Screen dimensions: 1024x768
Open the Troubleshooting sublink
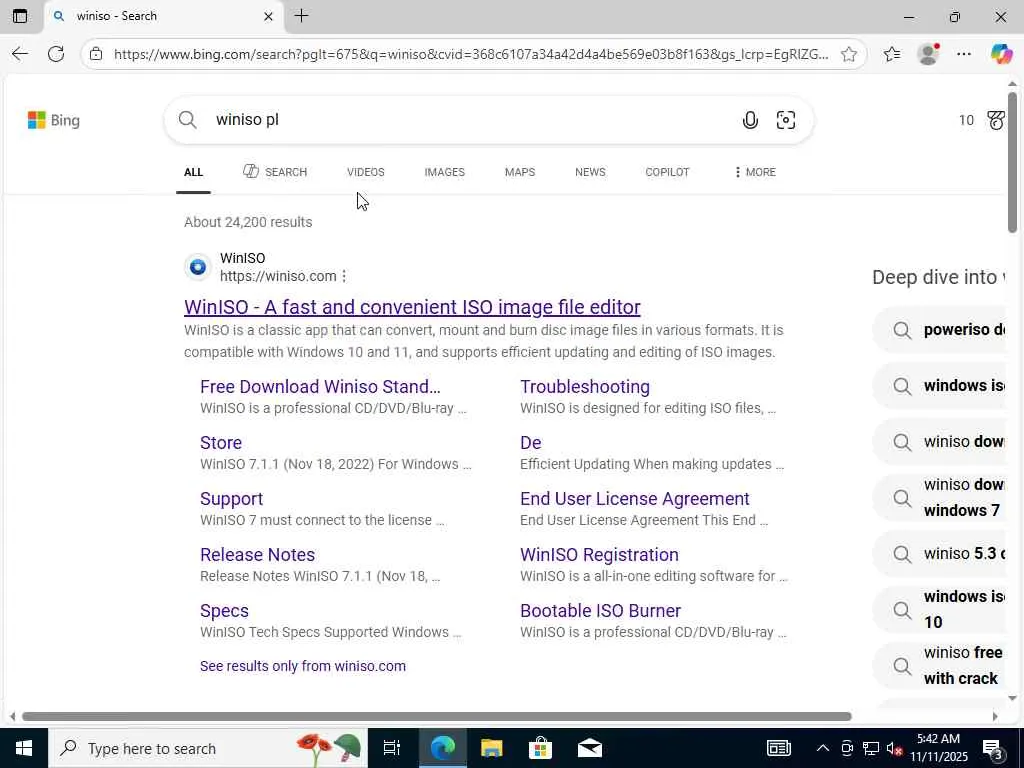(x=584, y=387)
